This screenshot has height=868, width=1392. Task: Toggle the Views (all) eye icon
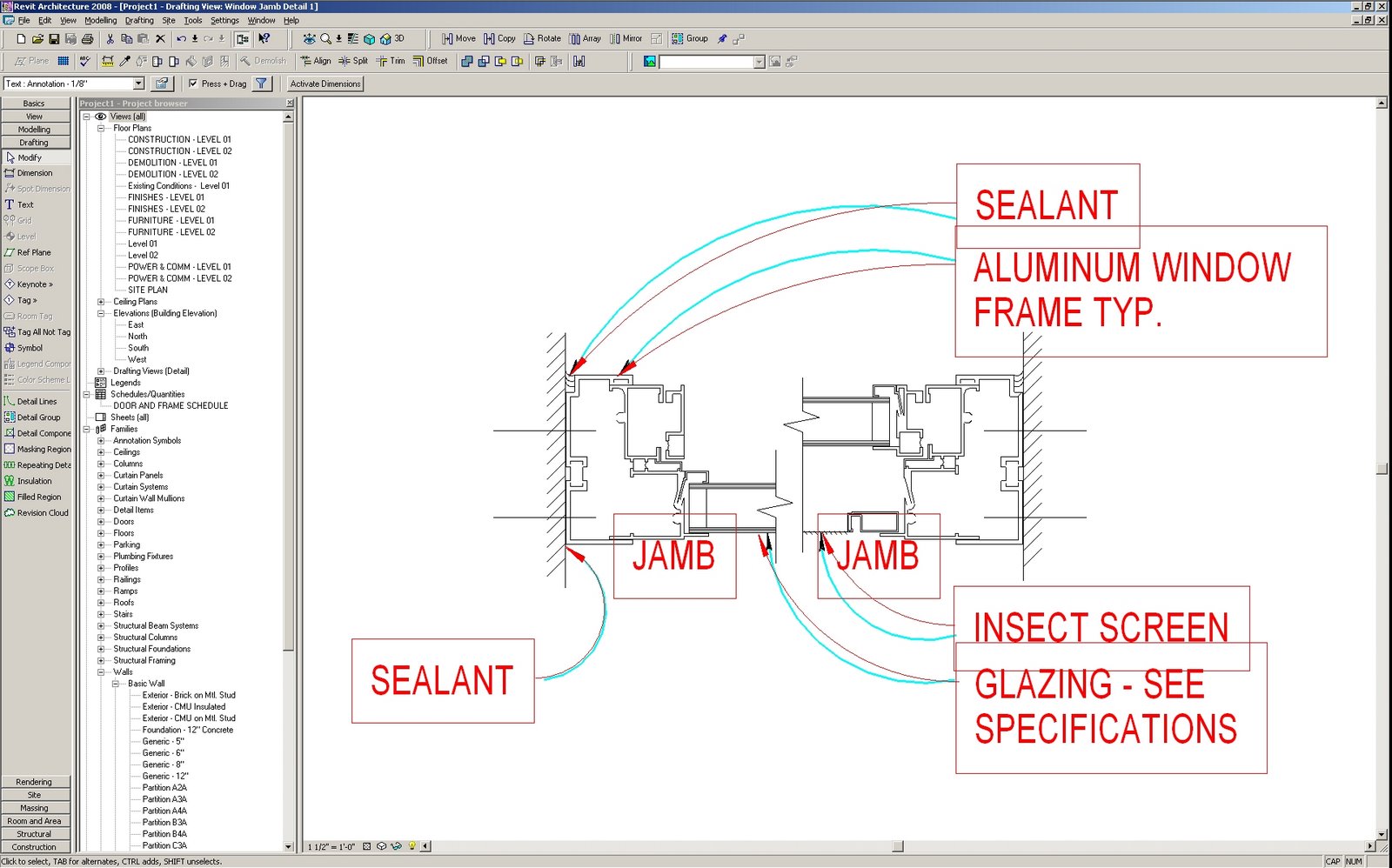pyautogui.click(x=101, y=117)
